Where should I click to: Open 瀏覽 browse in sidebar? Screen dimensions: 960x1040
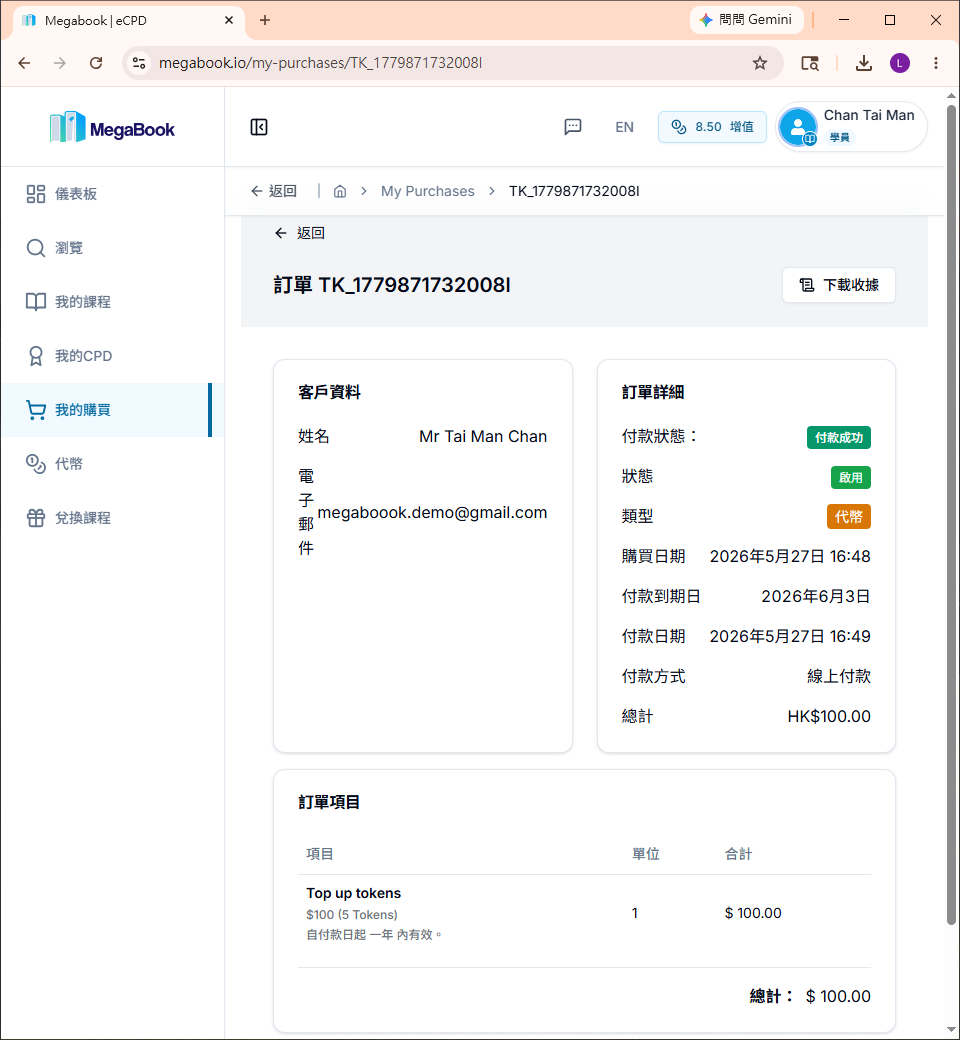pyautogui.click(x=112, y=248)
